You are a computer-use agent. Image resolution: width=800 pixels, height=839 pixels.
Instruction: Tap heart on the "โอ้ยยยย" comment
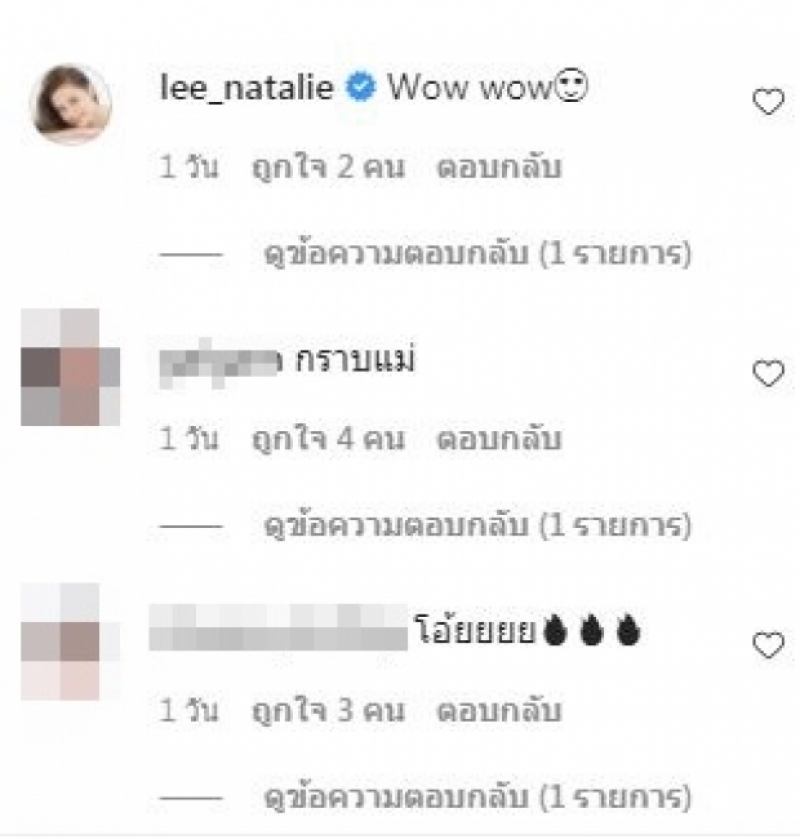click(x=768, y=645)
